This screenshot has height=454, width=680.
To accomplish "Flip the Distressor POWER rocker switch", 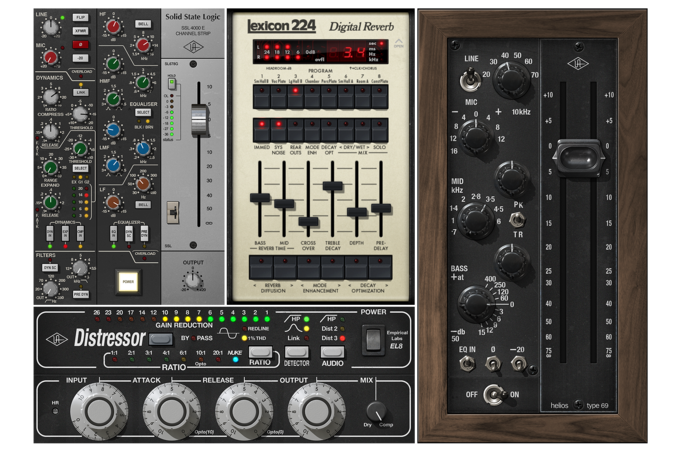I will [373, 340].
